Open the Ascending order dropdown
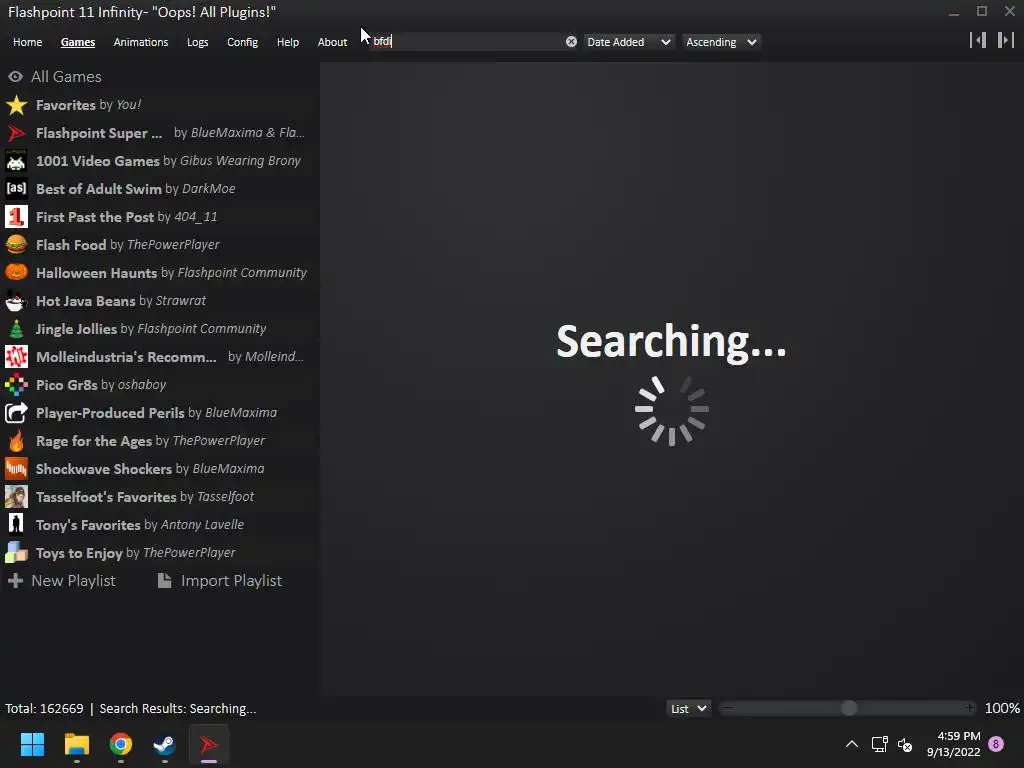Viewport: 1024px width, 768px height. click(721, 42)
